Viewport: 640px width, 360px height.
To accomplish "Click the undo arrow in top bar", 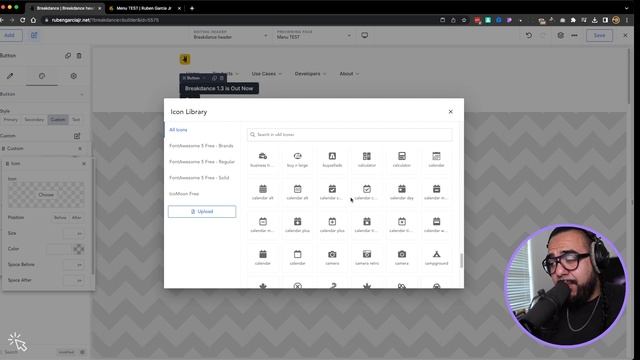I will pos(529,36).
